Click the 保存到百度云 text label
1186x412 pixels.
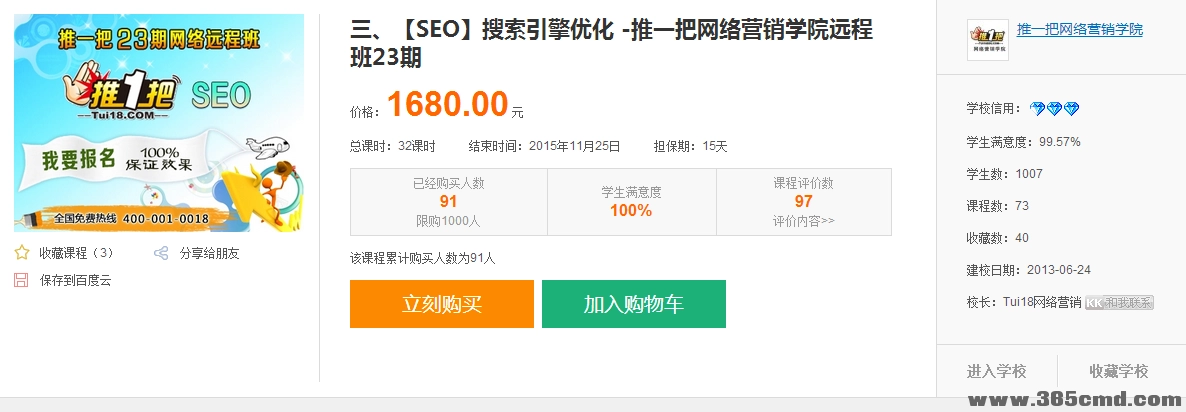click(76, 280)
